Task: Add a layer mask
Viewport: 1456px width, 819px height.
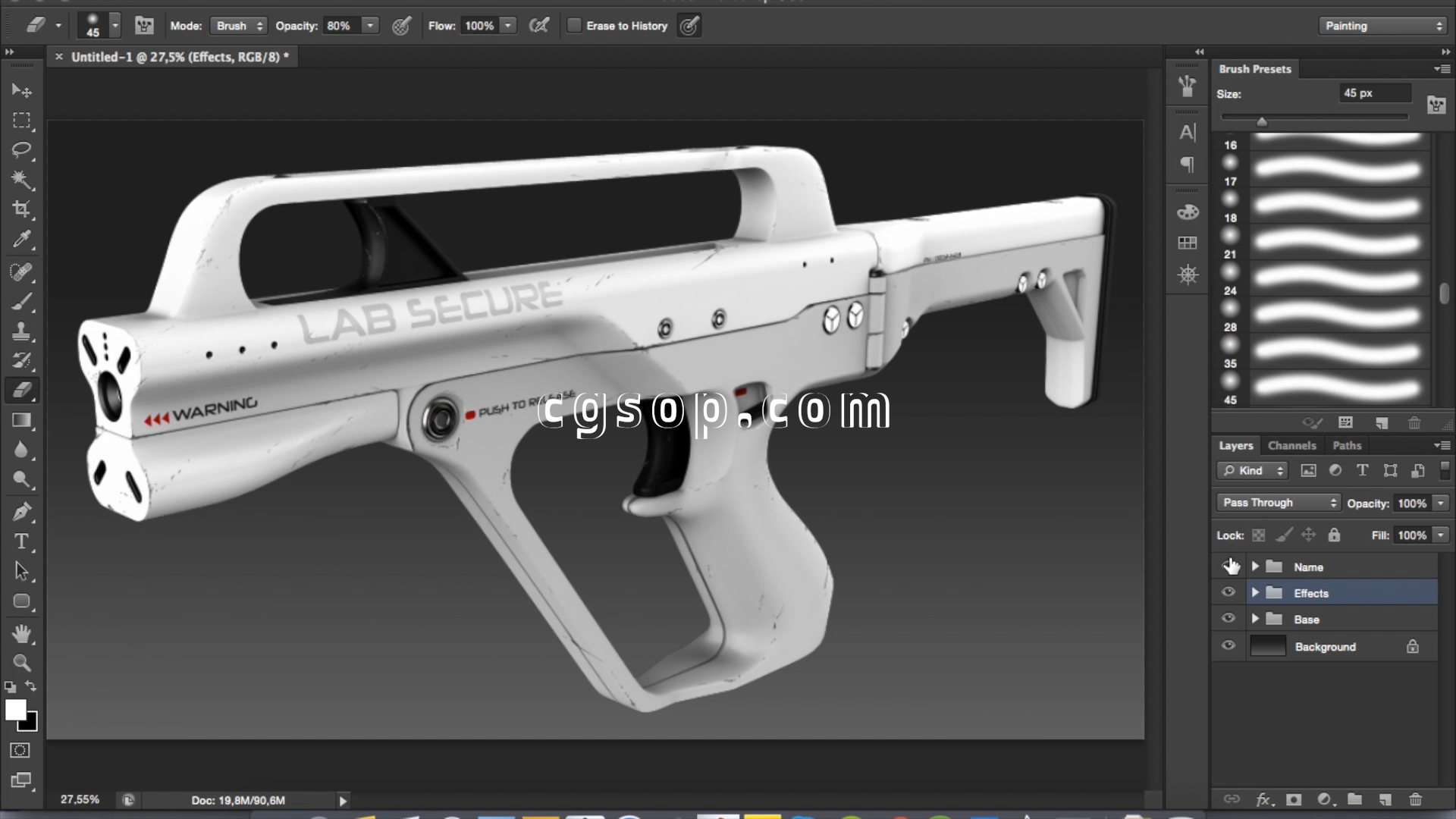Action: coord(1294,799)
